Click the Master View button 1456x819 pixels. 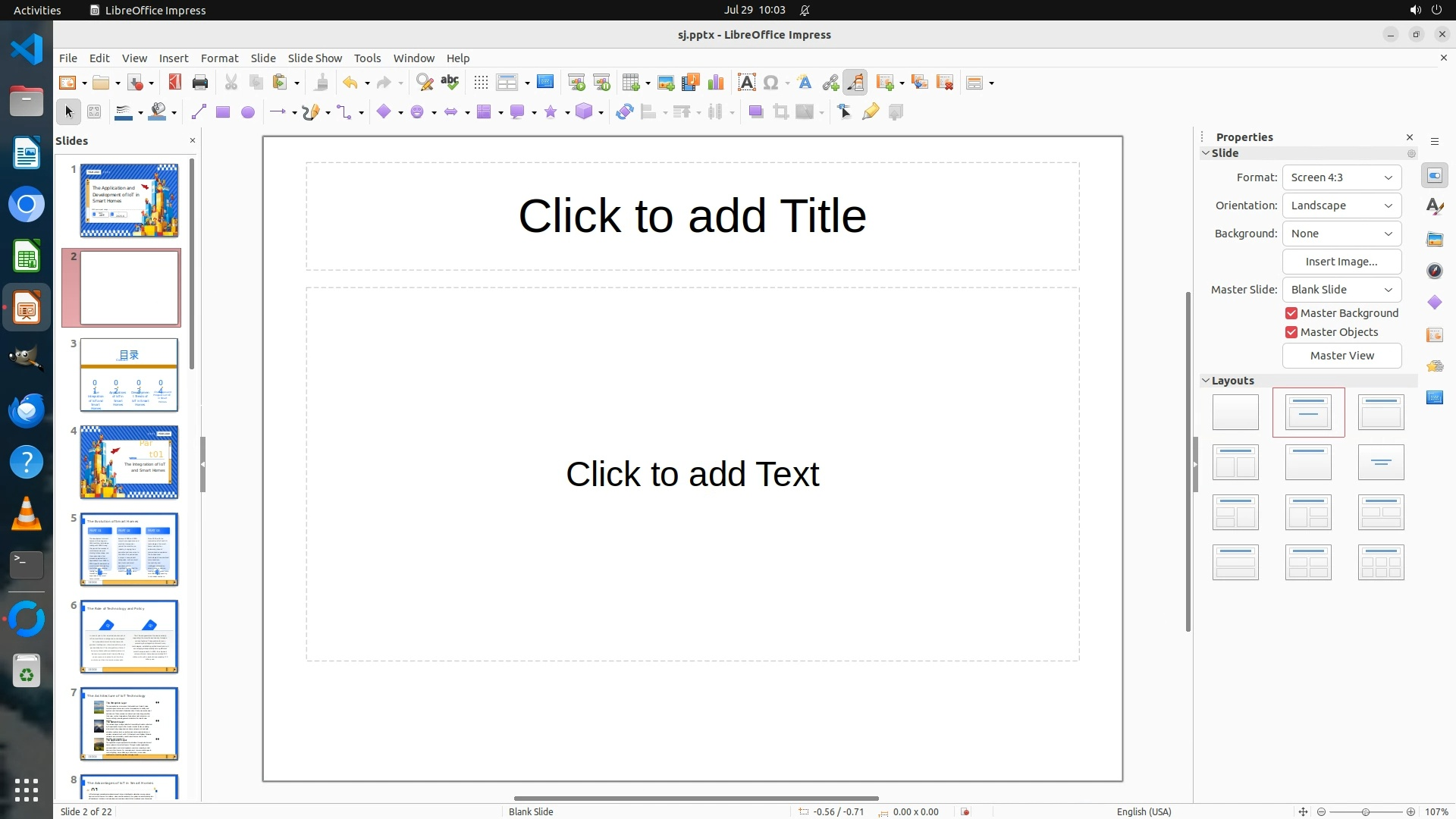(1341, 356)
